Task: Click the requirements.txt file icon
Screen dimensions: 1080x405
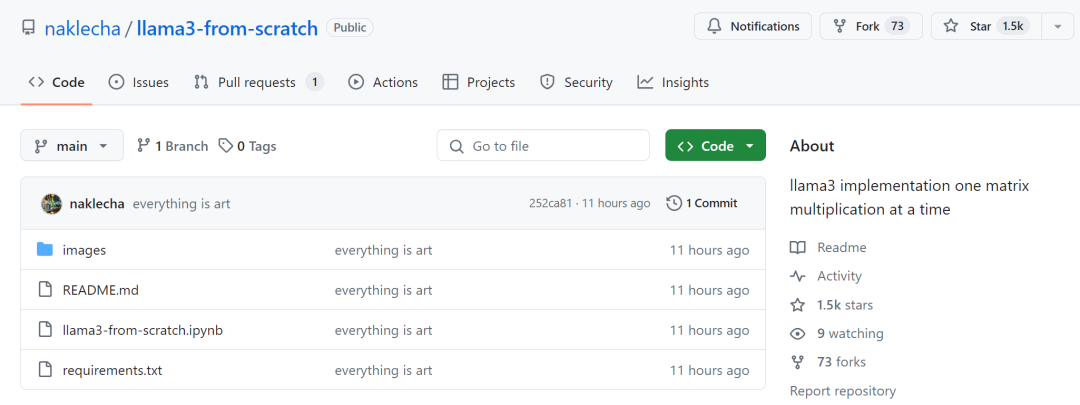Action: pyautogui.click(x=45, y=370)
